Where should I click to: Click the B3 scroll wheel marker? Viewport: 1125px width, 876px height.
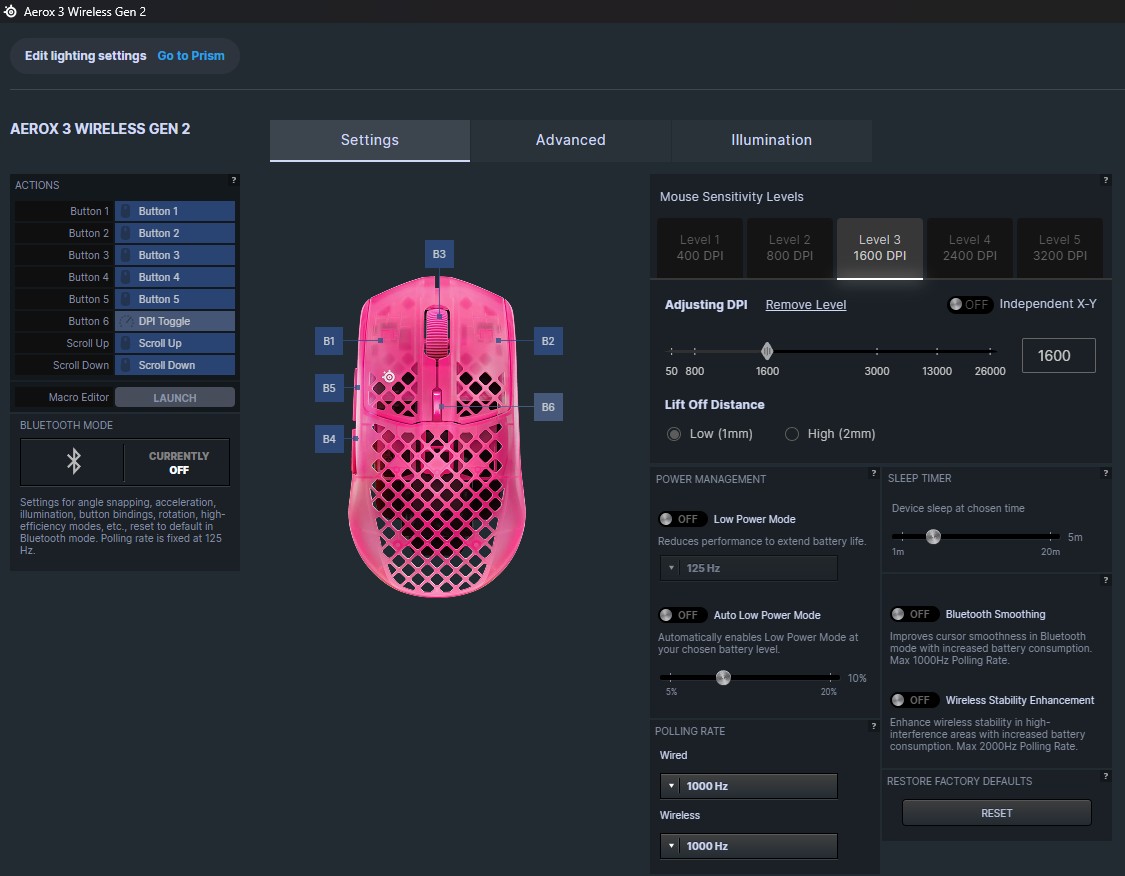[x=439, y=254]
